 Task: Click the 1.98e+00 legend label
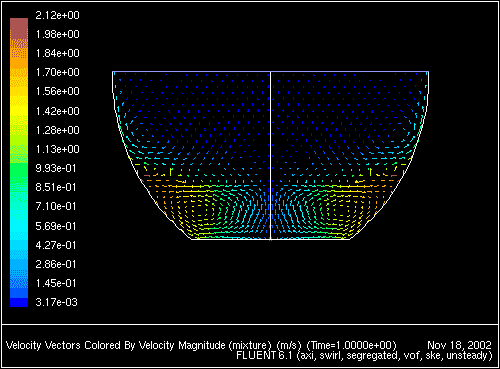[x=57, y=34]
